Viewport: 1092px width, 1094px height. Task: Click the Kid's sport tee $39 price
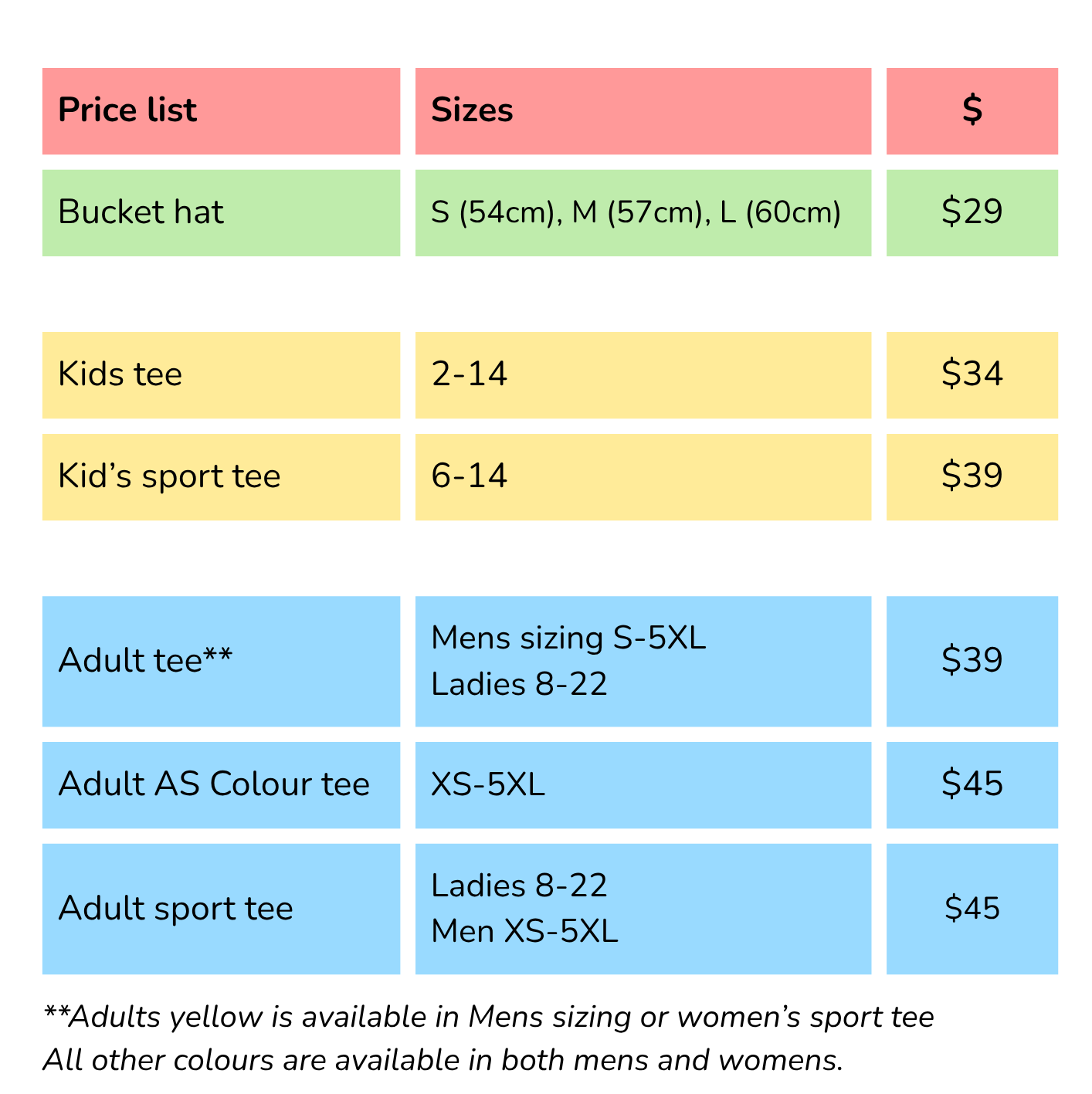click(972, 476)
